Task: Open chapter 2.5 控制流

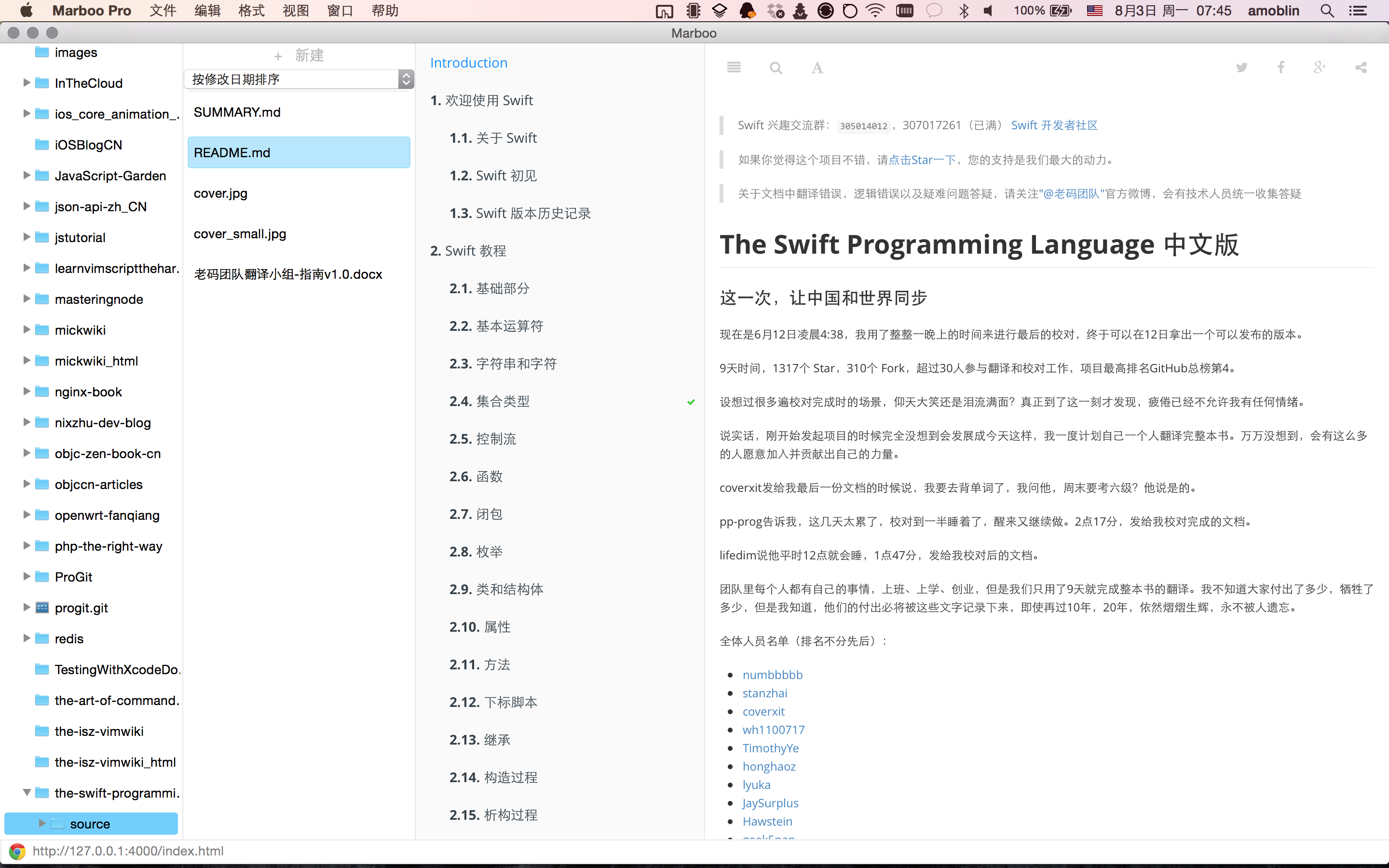Action: coord(483,439)
